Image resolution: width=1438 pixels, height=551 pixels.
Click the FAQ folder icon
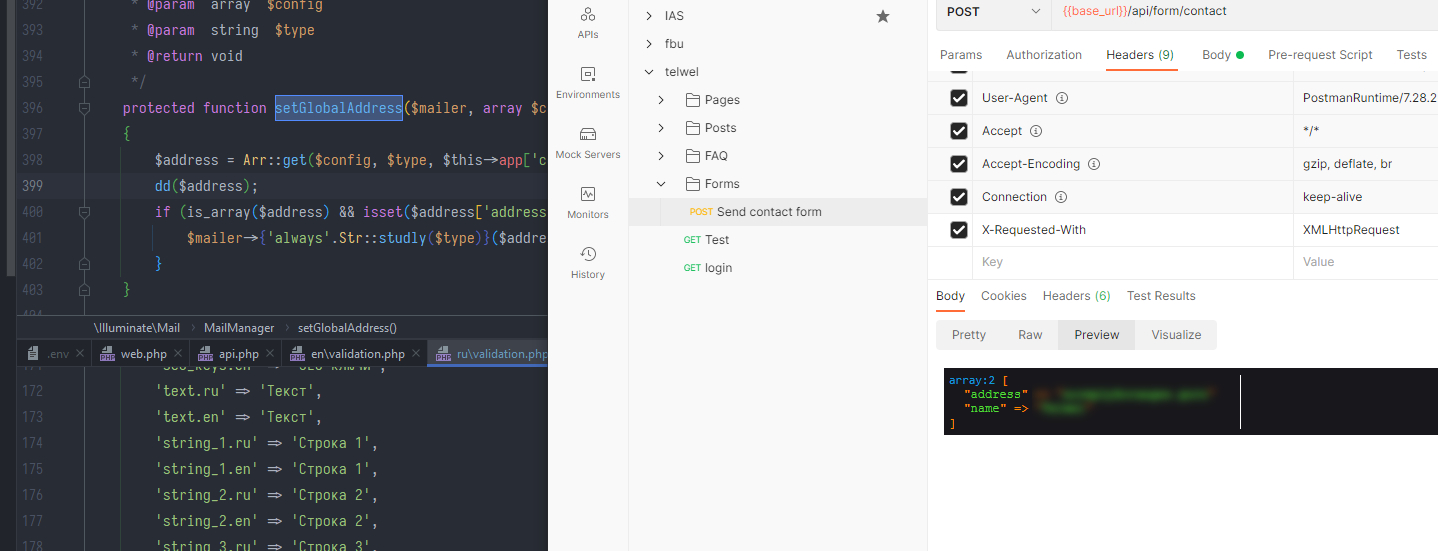point(694,156)
